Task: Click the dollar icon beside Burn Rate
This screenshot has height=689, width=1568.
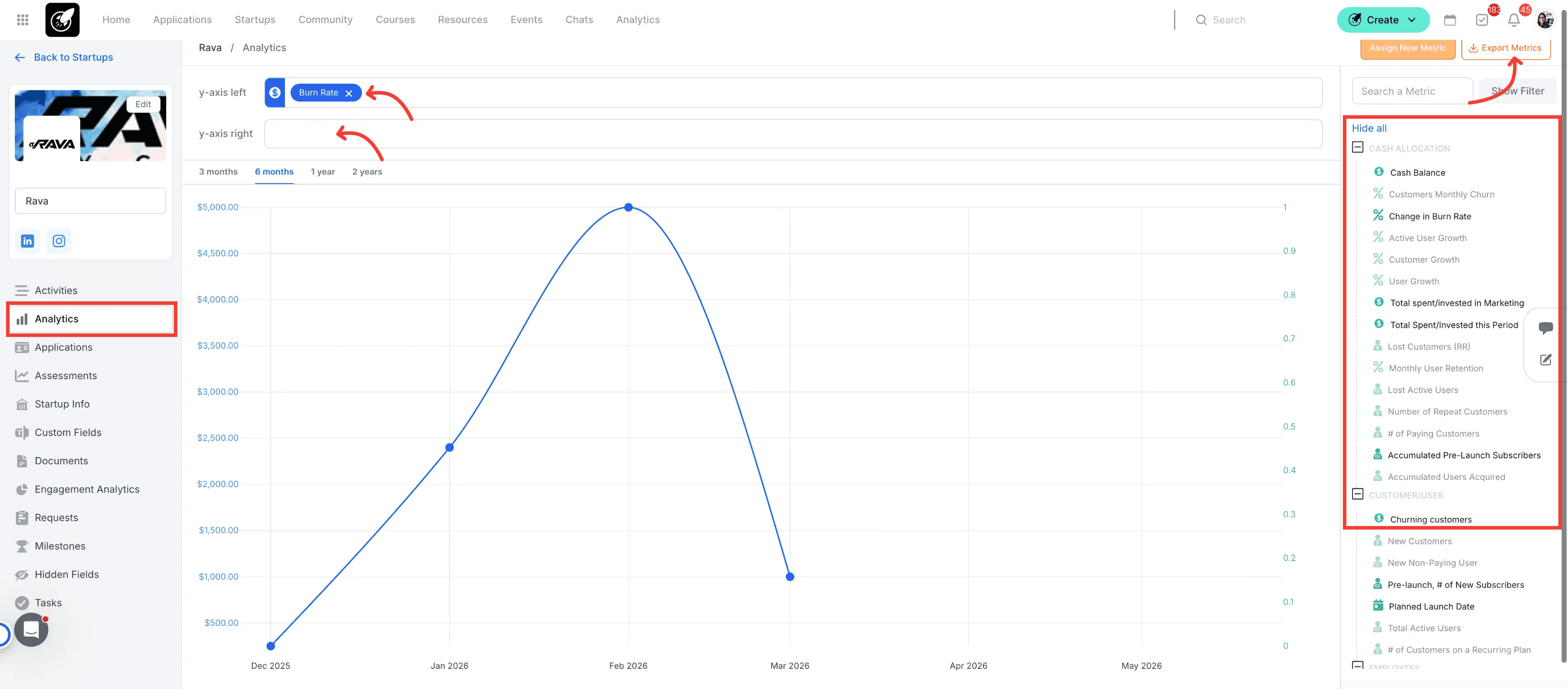Action: (275, 92)
